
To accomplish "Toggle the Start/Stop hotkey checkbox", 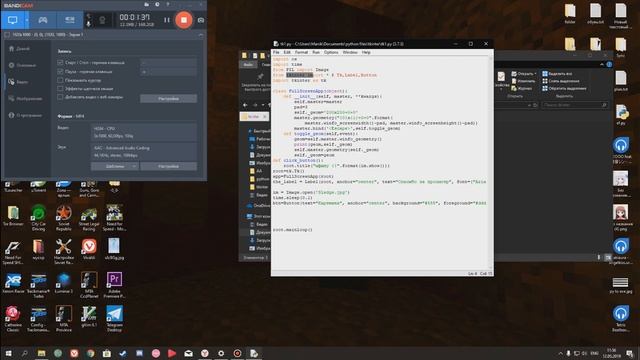I will pos(60,62).
